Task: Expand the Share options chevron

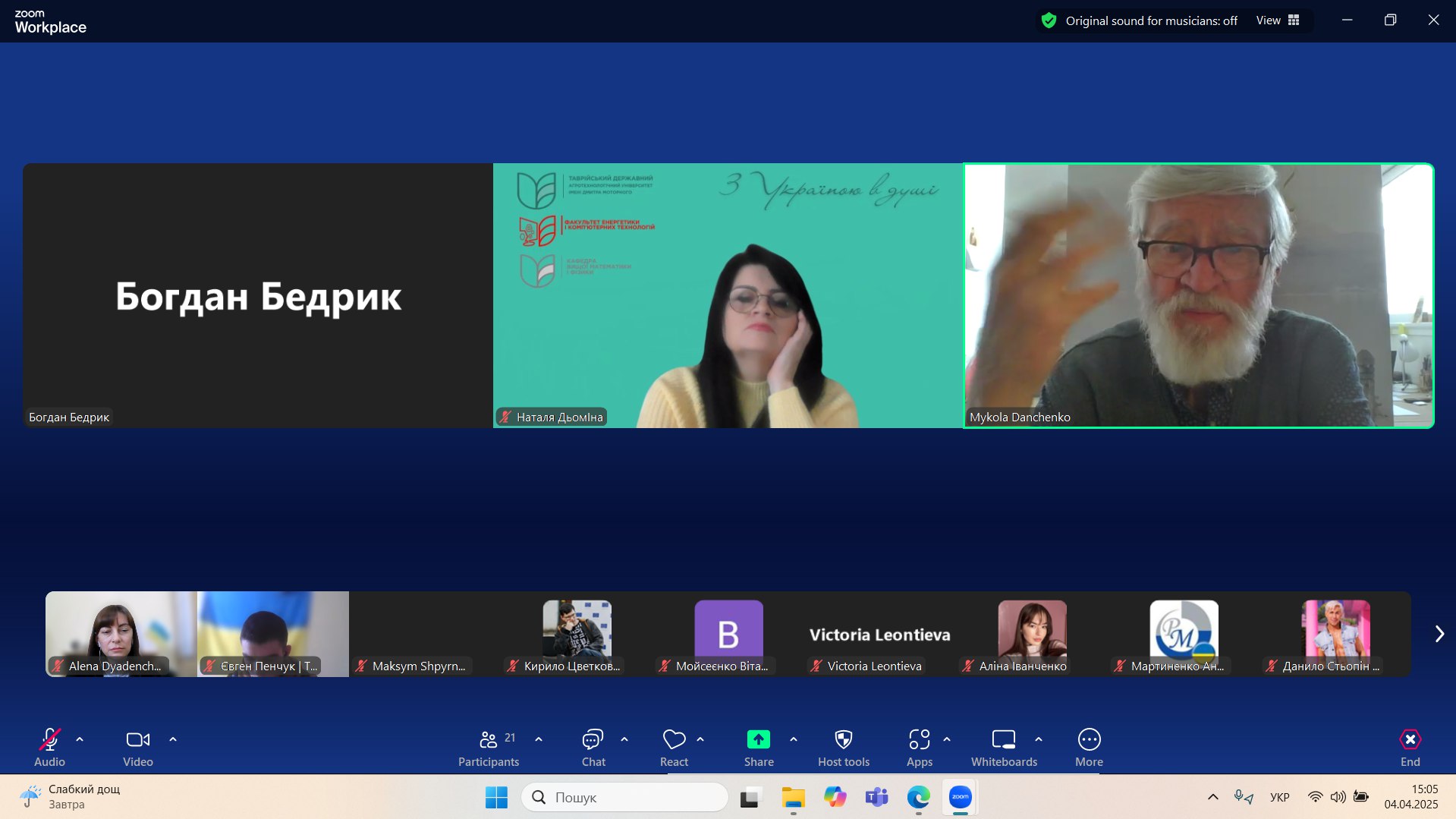Action: pos(794,739)
